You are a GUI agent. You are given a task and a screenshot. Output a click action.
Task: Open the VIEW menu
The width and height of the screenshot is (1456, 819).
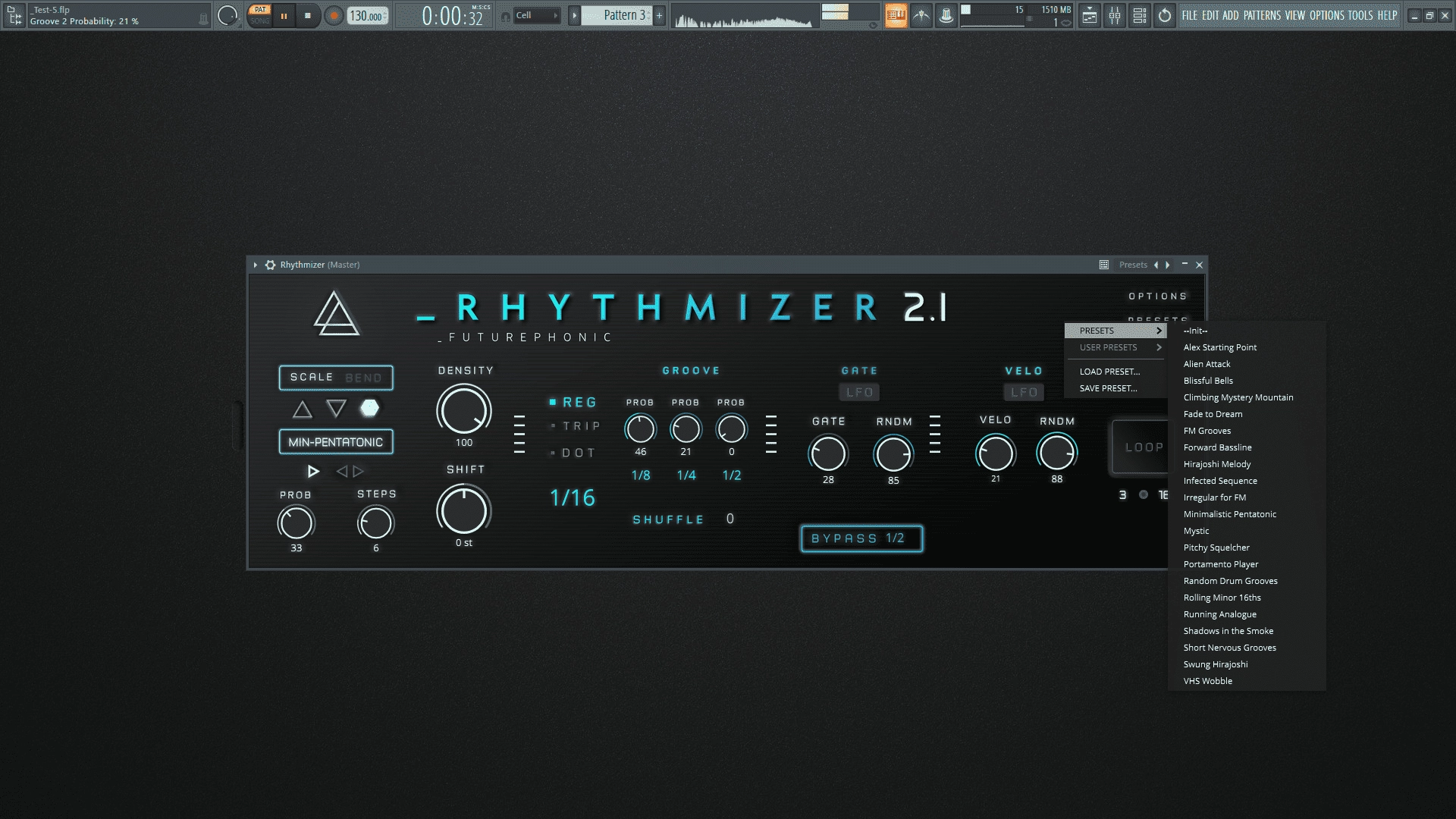(x=1295, y=15)
